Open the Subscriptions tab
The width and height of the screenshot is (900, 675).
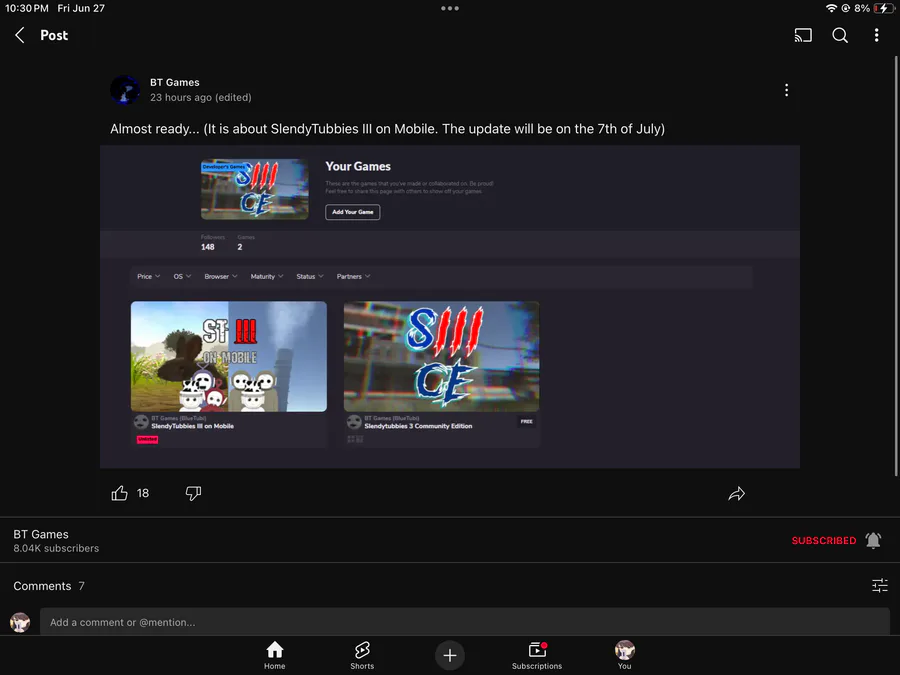(537, 655)
